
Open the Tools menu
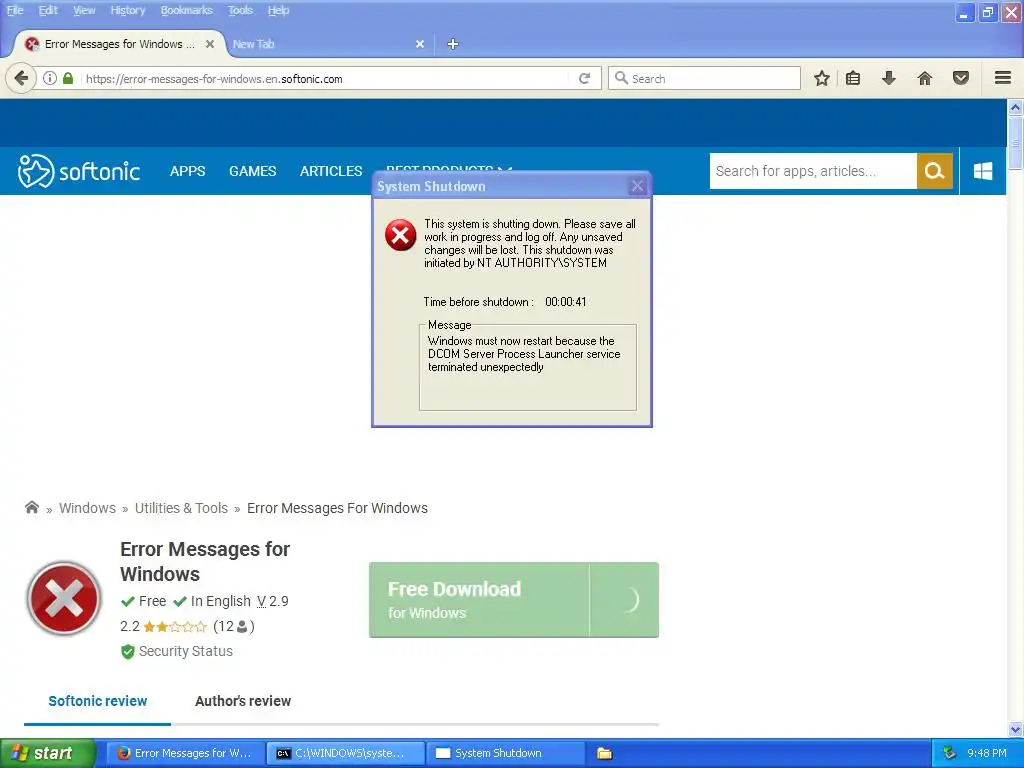click(x=240, y=10)
